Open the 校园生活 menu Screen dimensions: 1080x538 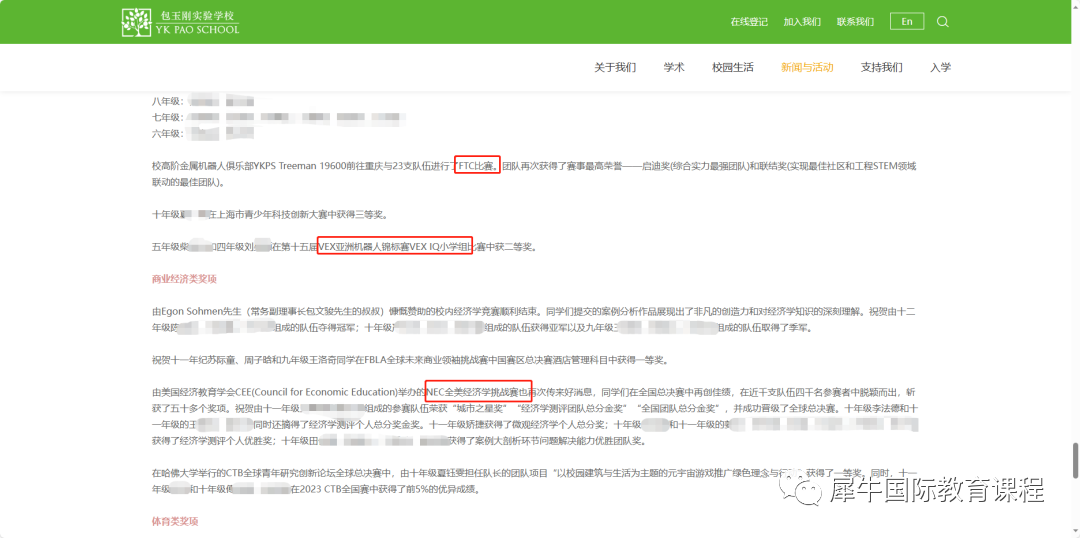[x=733, y=68]
